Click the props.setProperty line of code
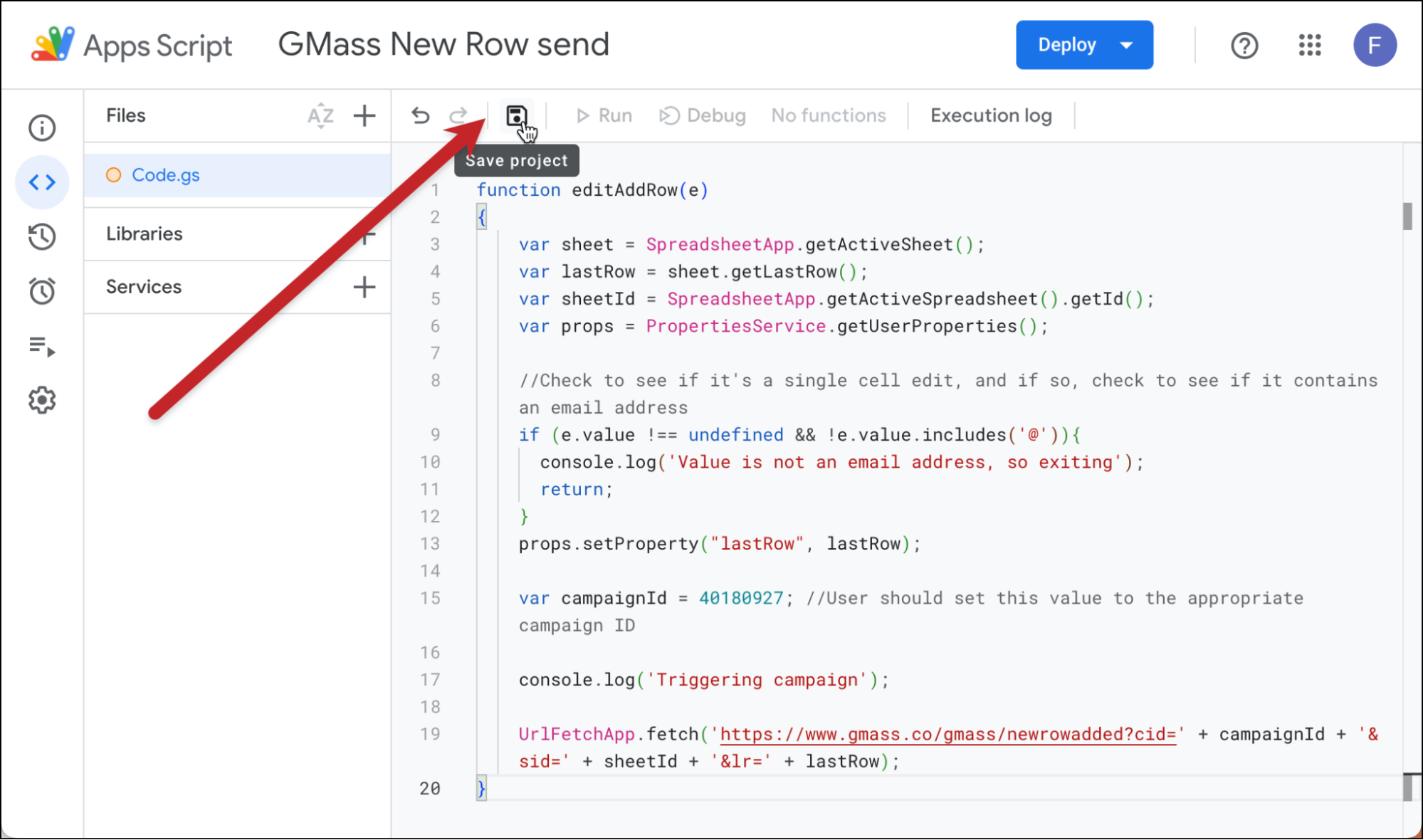Viewport: 1423px width, 840px height. tap(720, 544)
